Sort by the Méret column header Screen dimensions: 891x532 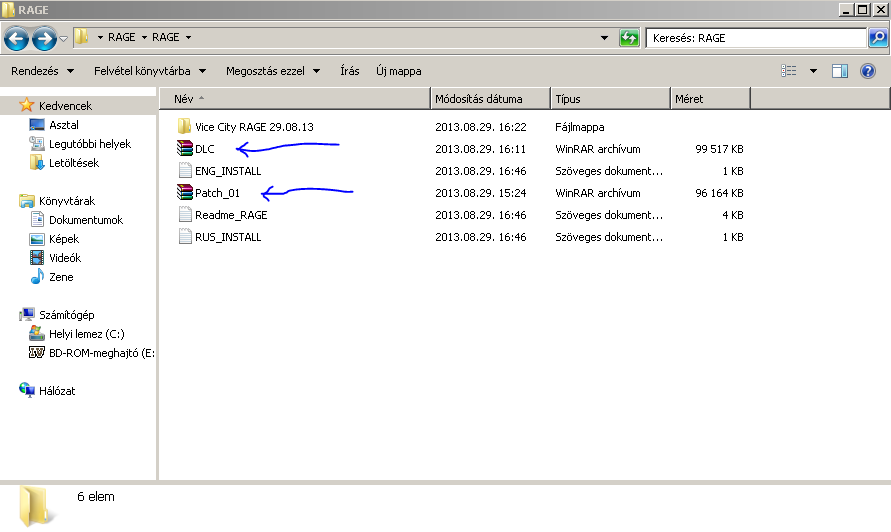point(710,99)
